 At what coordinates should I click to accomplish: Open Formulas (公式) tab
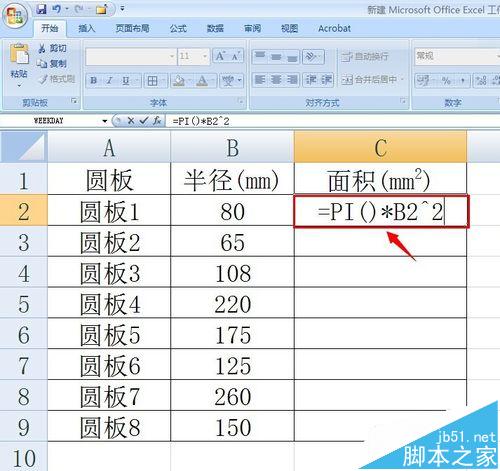(x=178, y=29)
